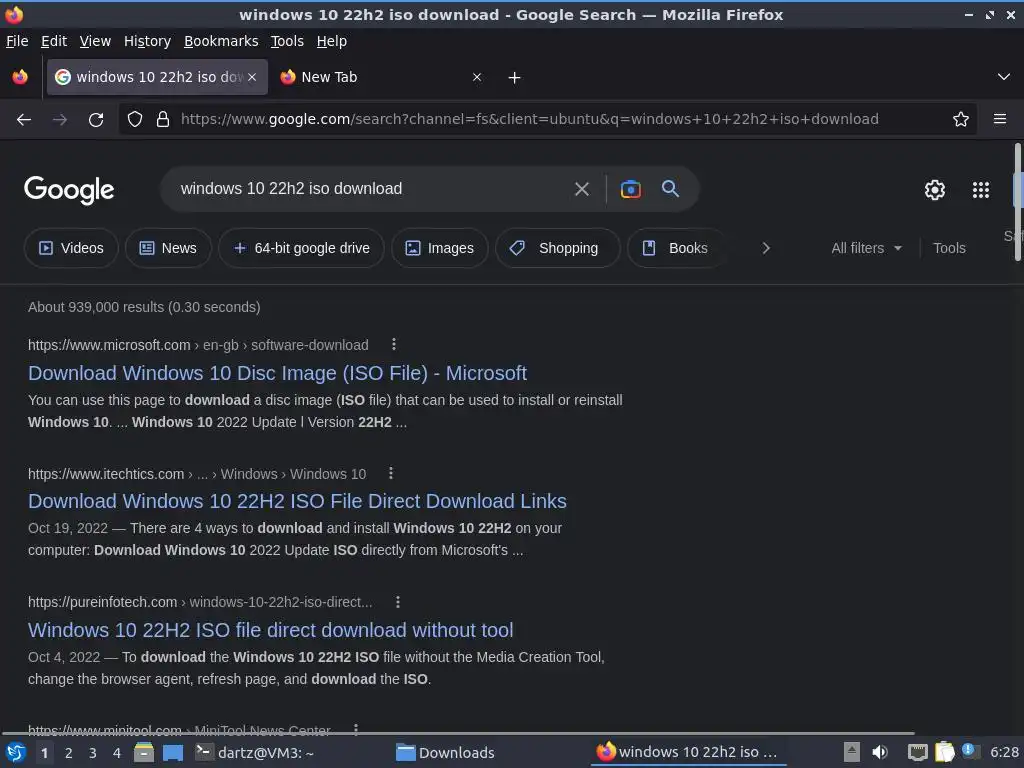
Task: Open the Firefox hamburger application menu
Action: (1000, 120)
